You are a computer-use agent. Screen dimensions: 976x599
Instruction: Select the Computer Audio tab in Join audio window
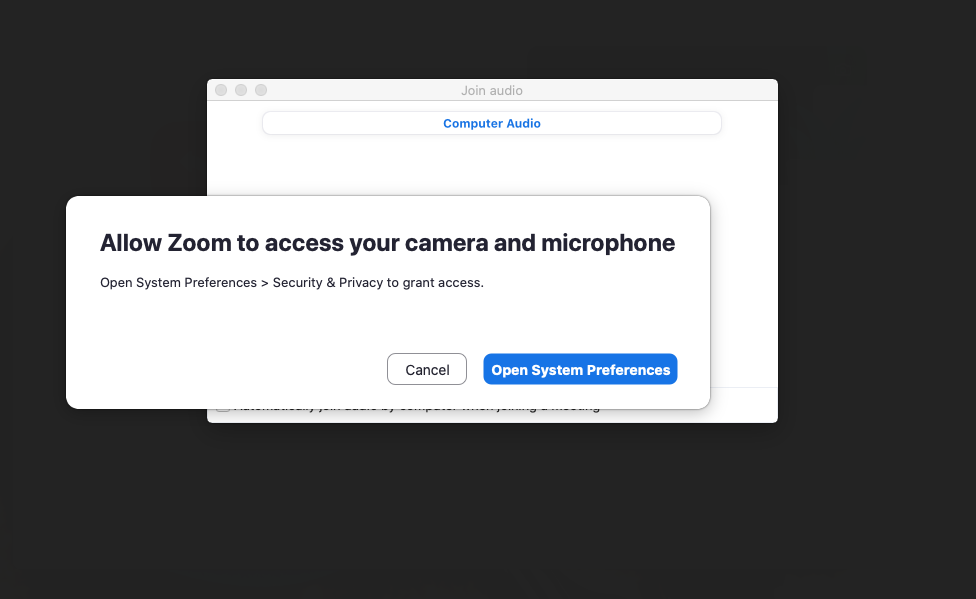point(492,123)
